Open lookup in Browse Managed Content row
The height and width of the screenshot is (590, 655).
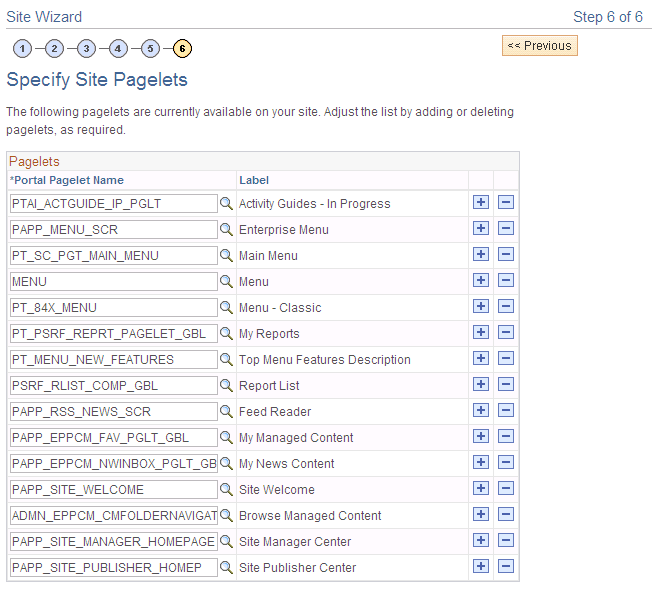pos(226,515)
